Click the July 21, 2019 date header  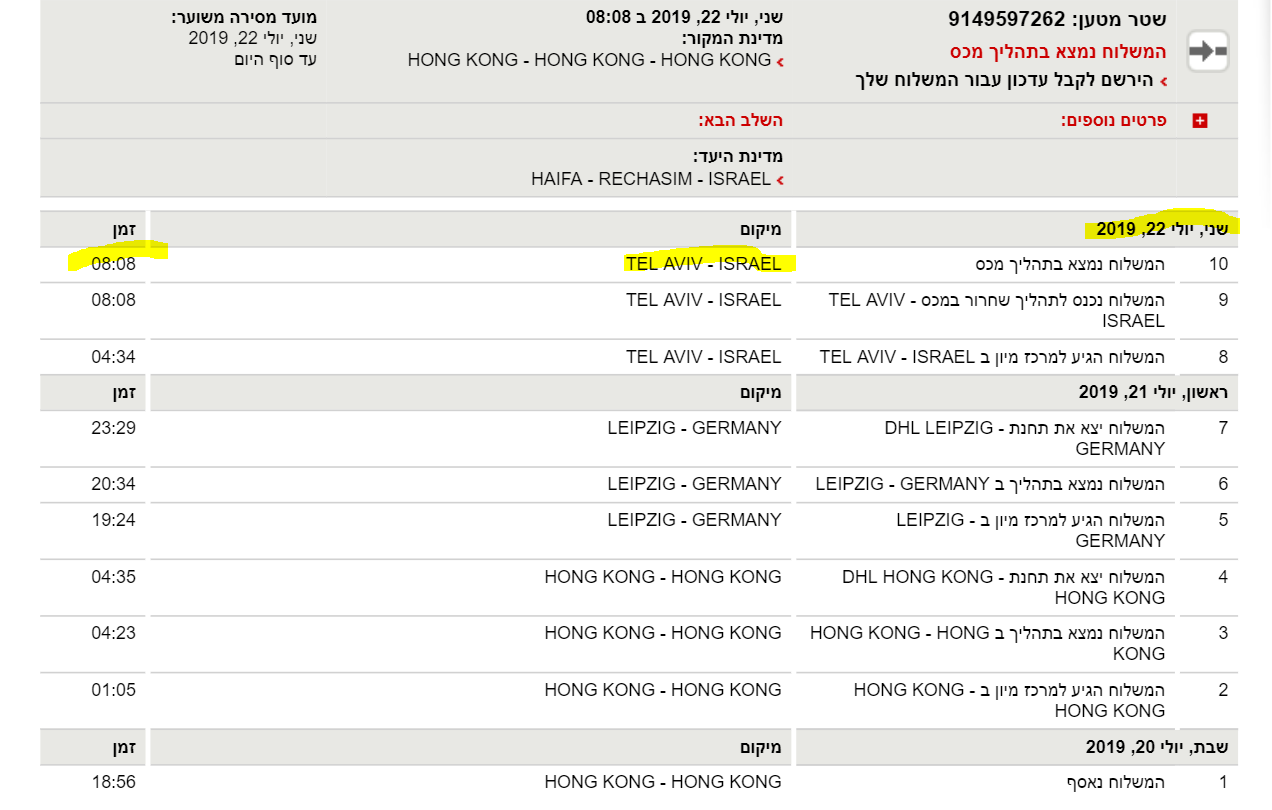(1152, 392)
